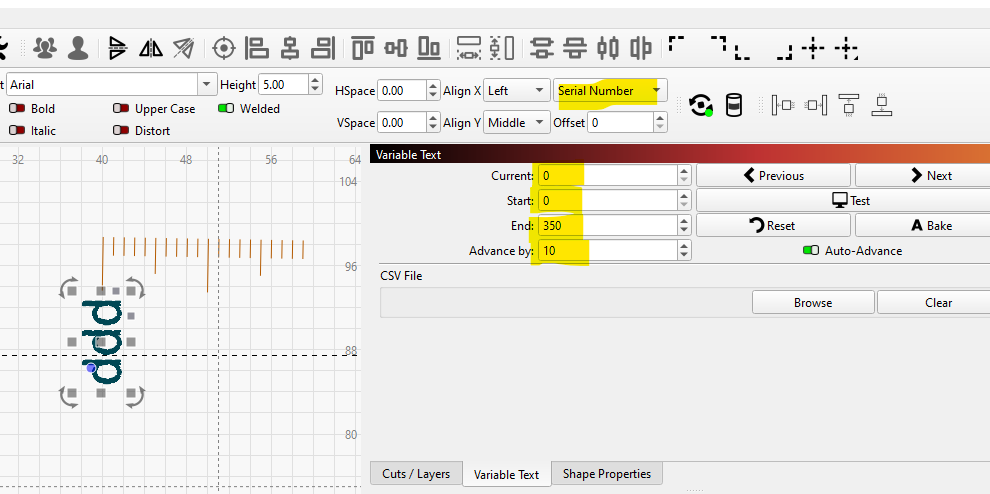Image resolution: width=990 pixels, height=494 pixels.
Task: Open the Serial Number text mode dropdown
Action: 656,91
